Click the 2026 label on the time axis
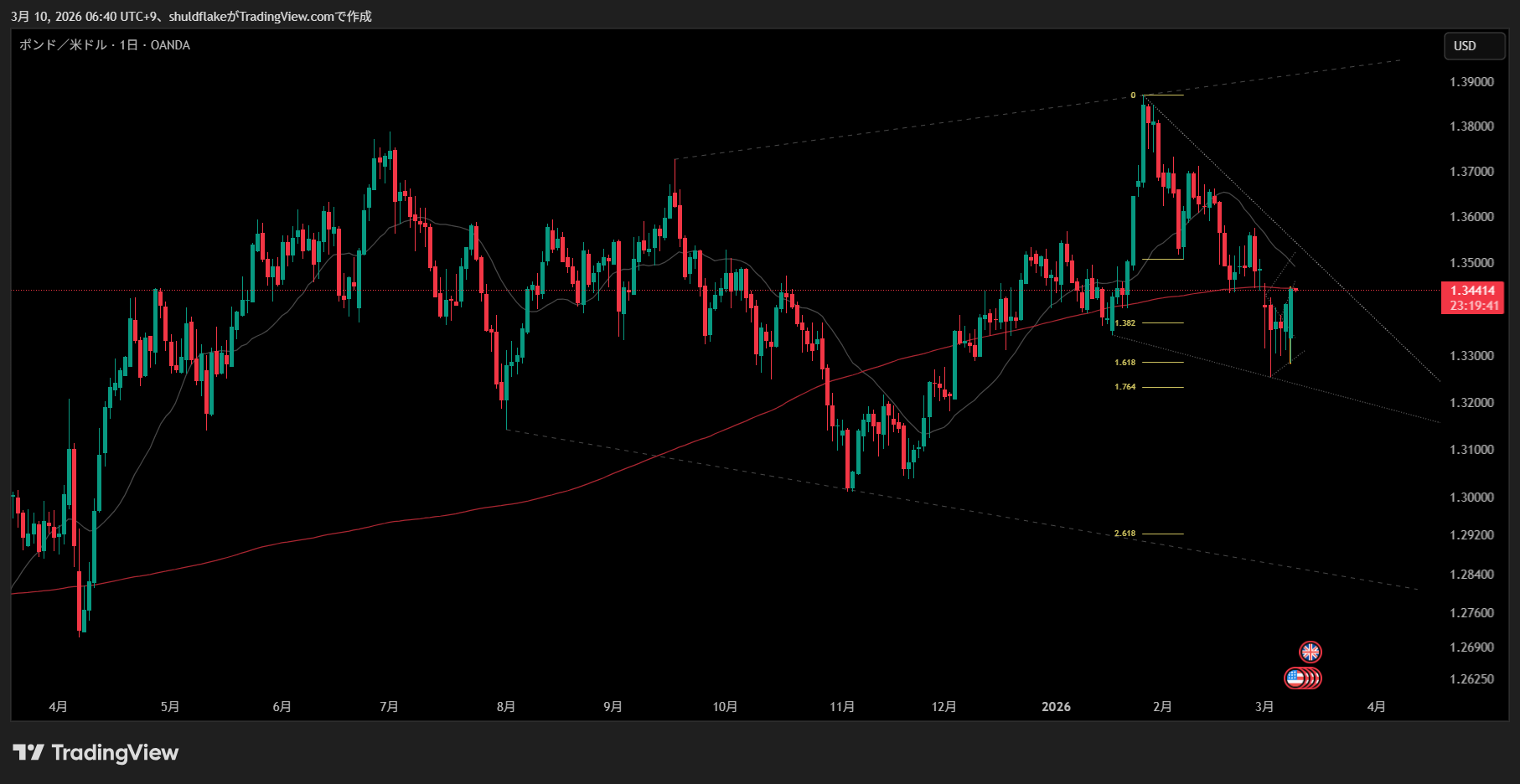1520x784 pixels. 1056,707
